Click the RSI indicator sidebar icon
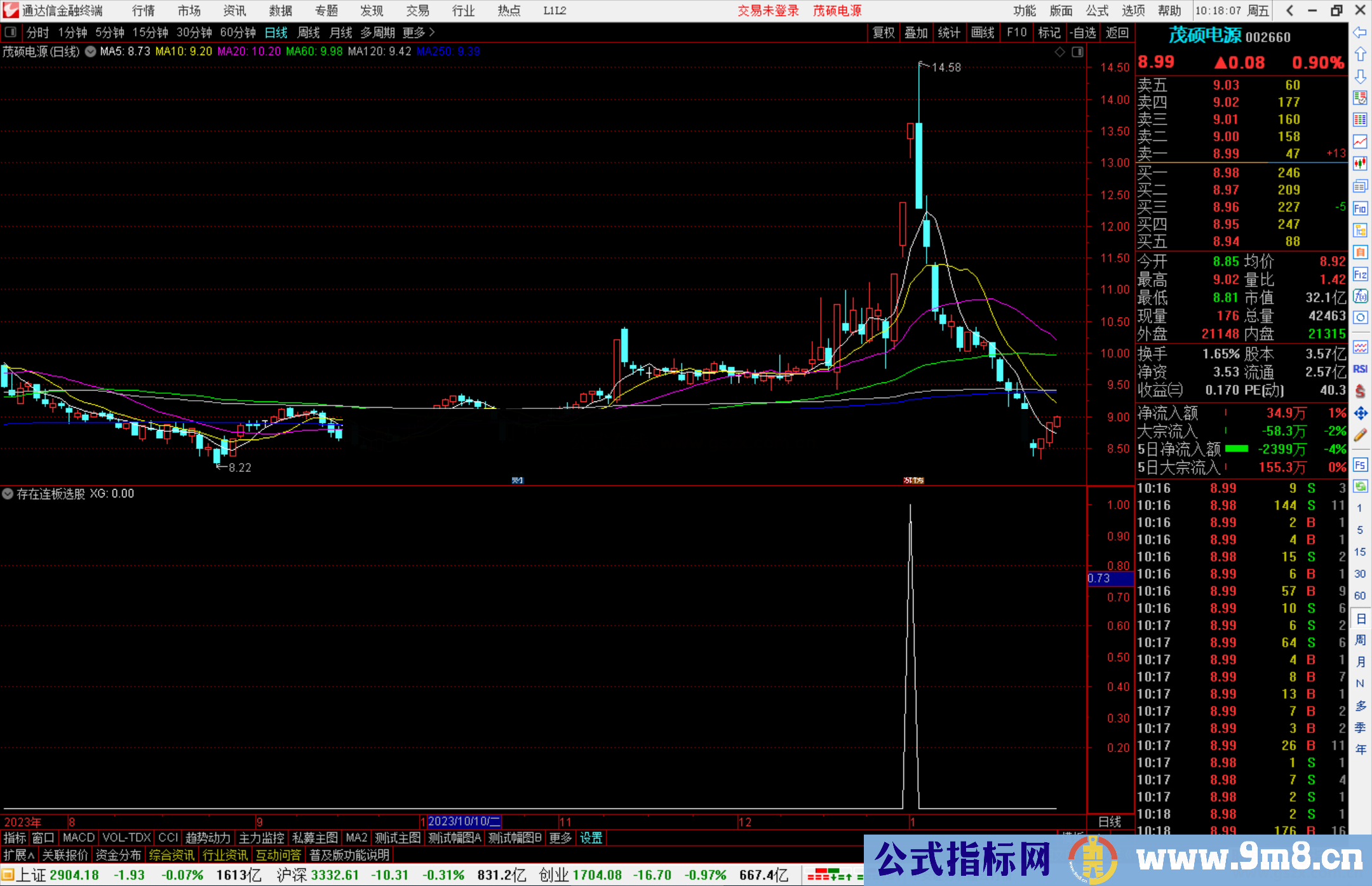 point(1360,369)
